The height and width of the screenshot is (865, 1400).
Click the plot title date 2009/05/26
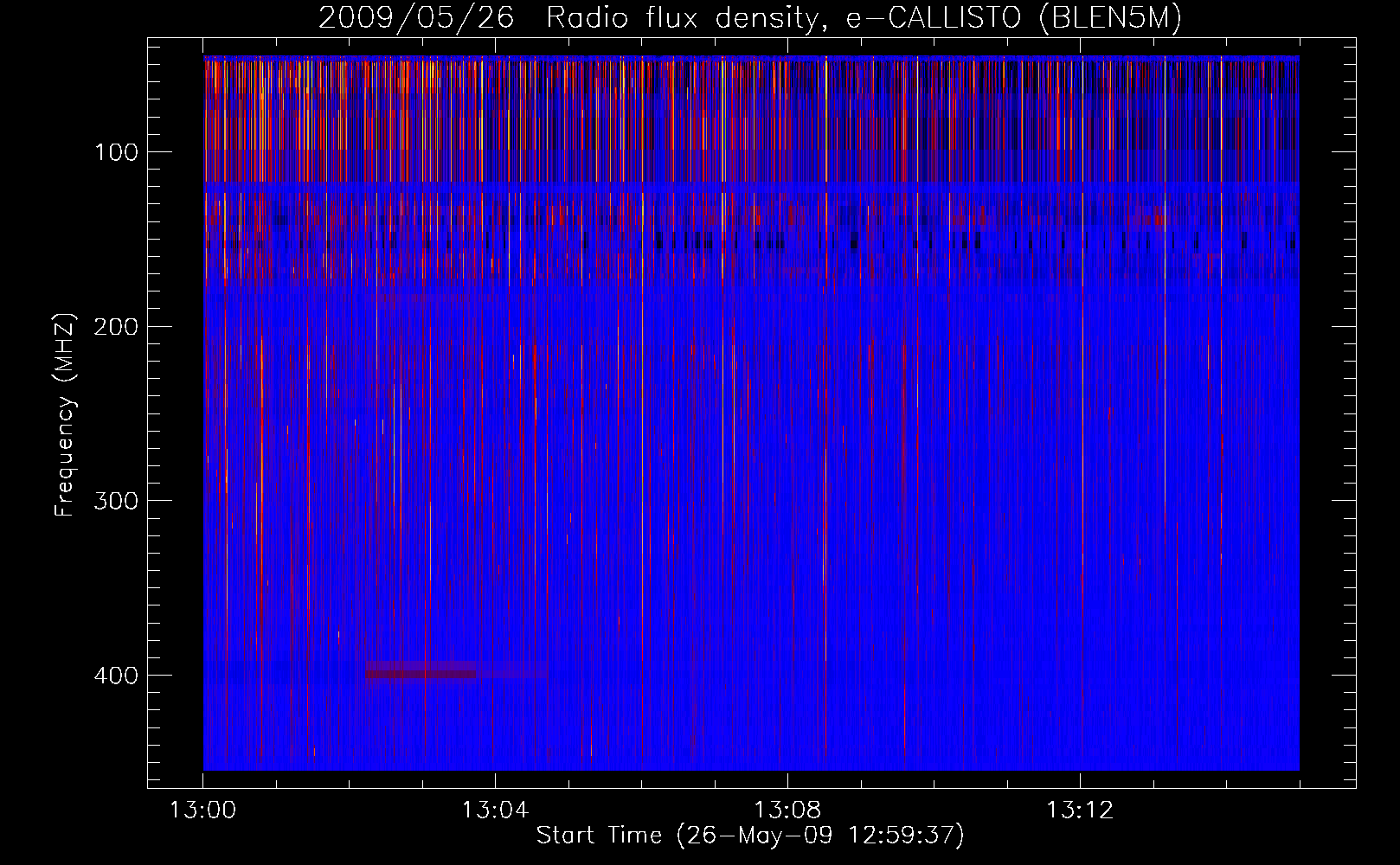pyautogui.click(x=415, y=18)
